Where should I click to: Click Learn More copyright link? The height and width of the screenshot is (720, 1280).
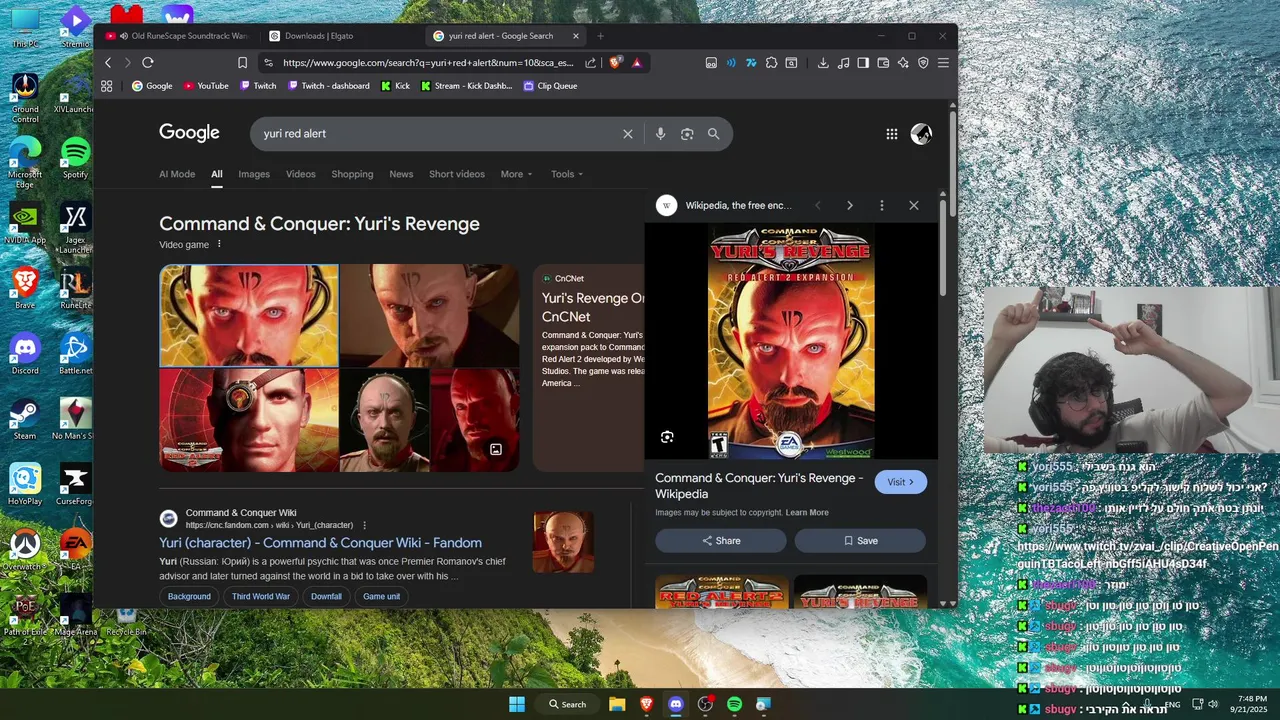tap(807, 513)
